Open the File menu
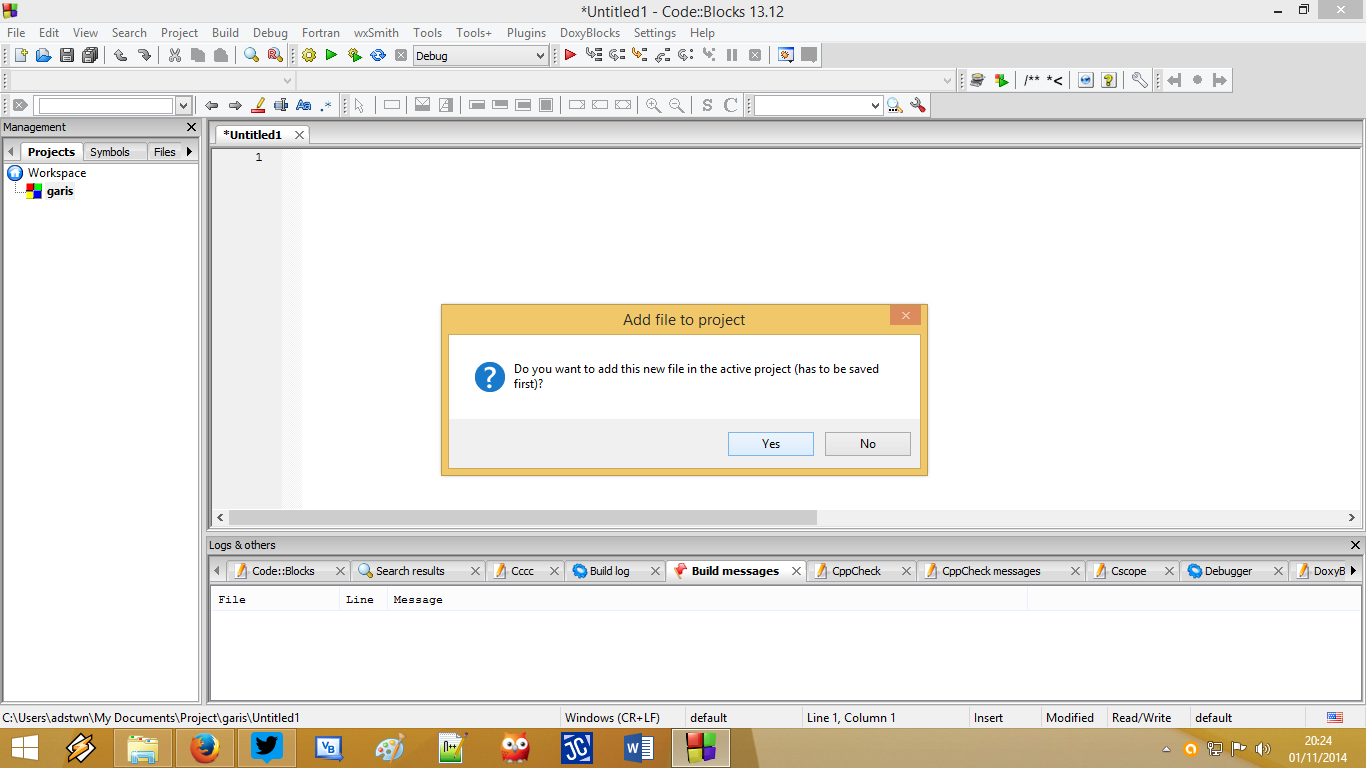The height and width of the screenshot is (768, 1366). point(16,33)
